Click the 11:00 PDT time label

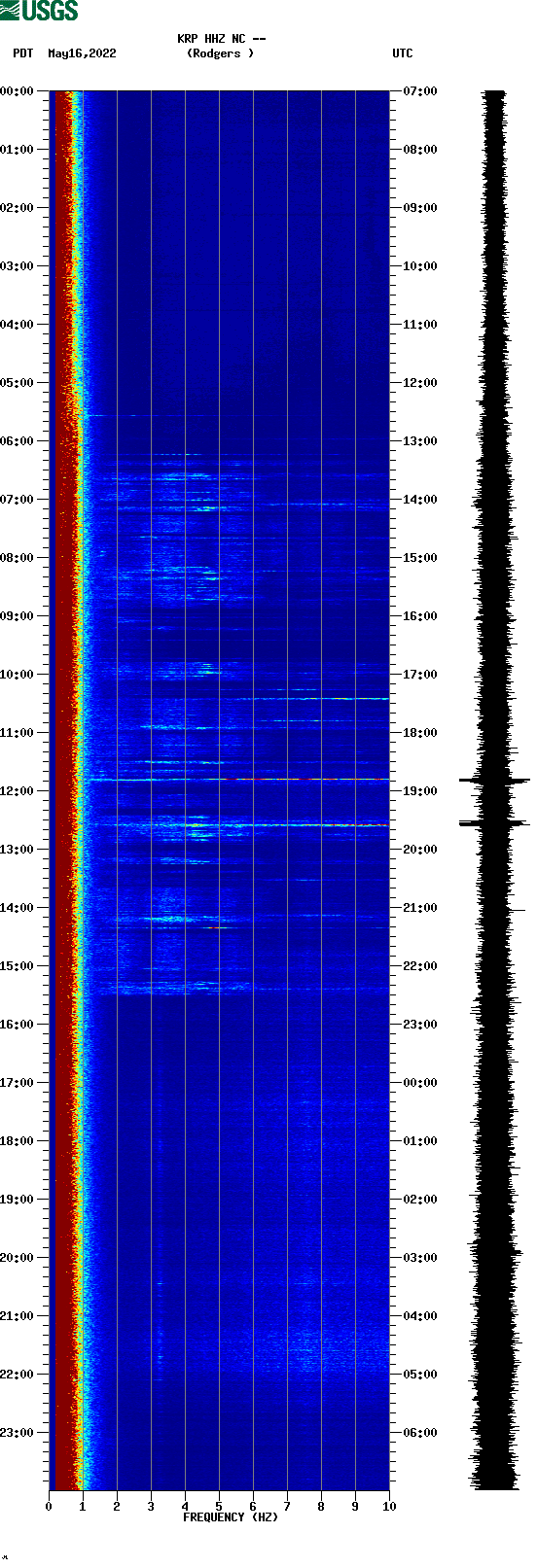[x=18, y=733]
